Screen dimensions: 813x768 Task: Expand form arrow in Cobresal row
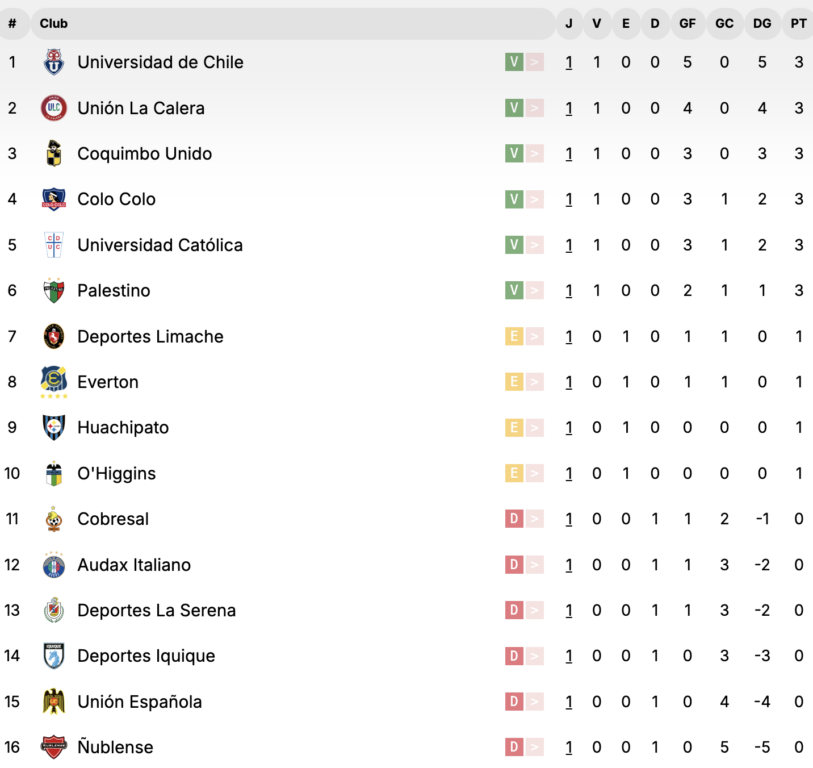(x=535, y=519)
